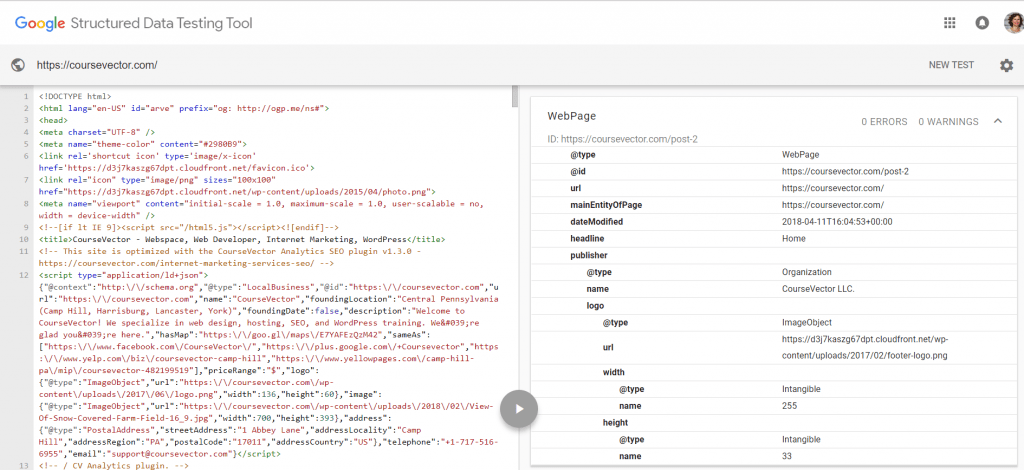Click line number 12 in the gutter

[26, 276]
